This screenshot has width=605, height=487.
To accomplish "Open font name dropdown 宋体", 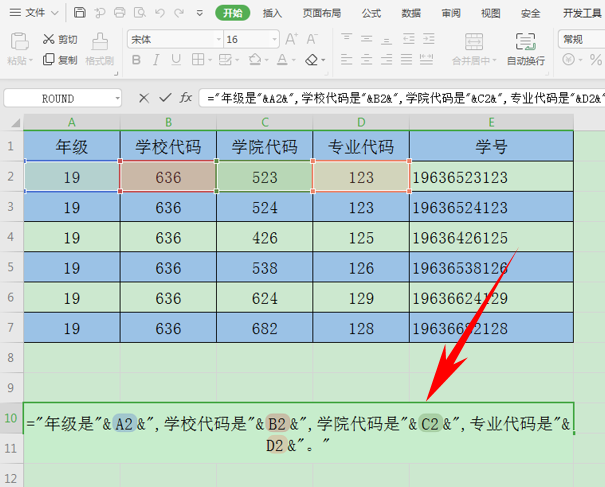I will click(x=219, y=39).
